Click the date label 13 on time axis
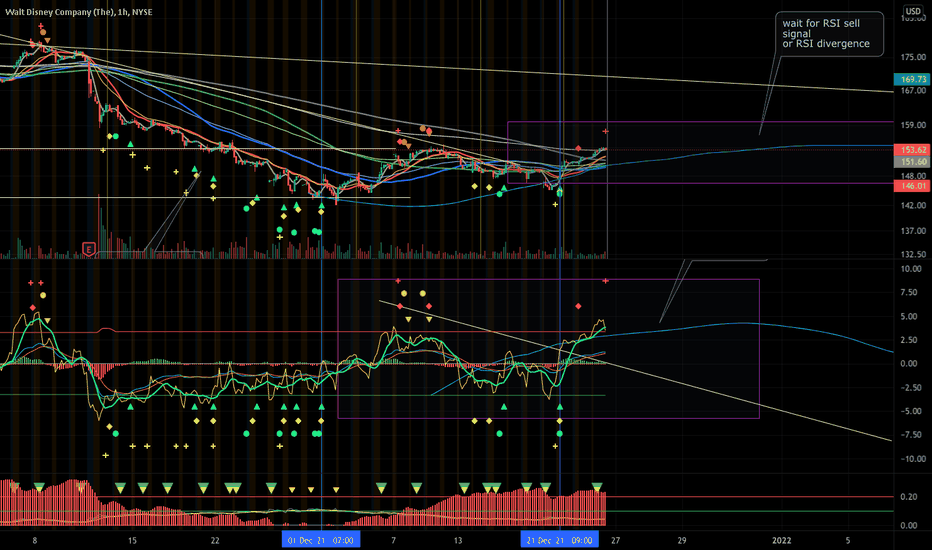The height and width of the screenshot is (550, 932). (x=458, y=540)
